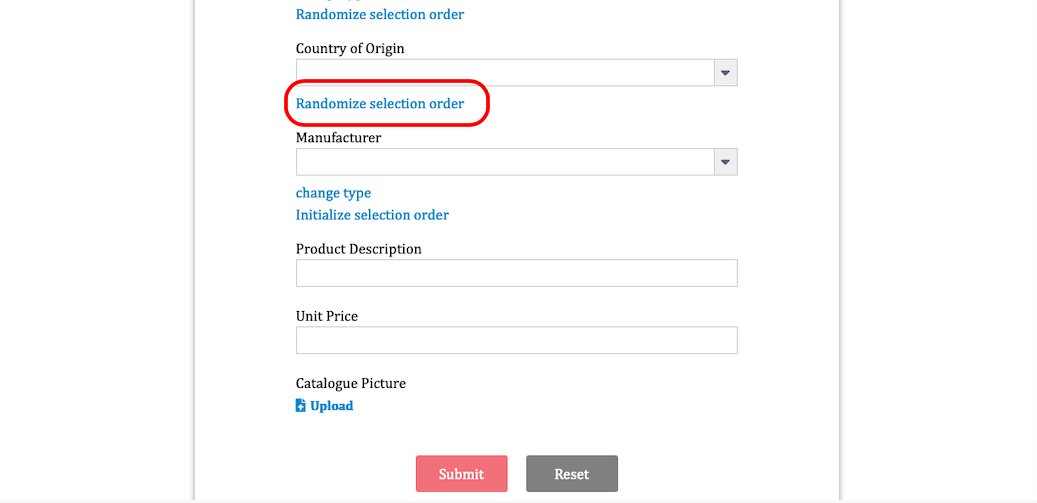Click the Product Description label
The image size is (1037, 503).
[358, 249]
